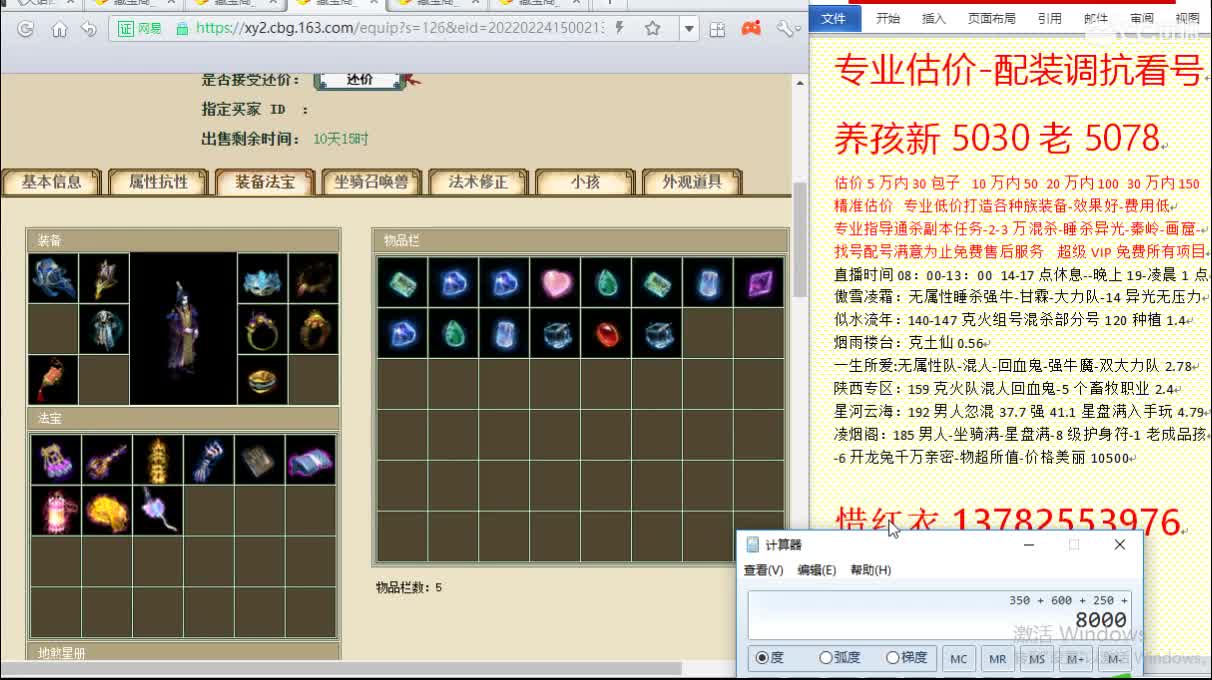Image resolution: width=1212 pixels, height=680 pixels.
Task: Open the browser wrench tools icon
Action: [784, 29]
